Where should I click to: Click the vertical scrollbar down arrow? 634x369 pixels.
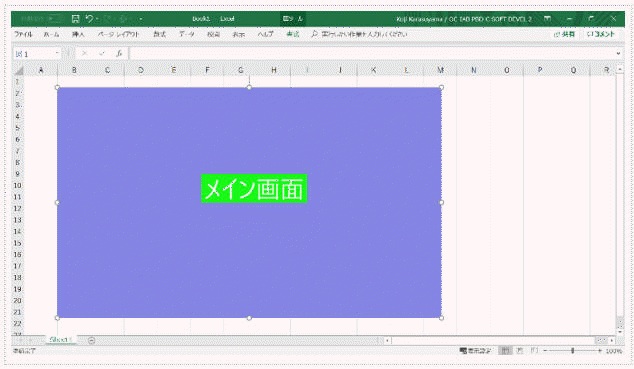pyautogui.click(x=620, y=332)
